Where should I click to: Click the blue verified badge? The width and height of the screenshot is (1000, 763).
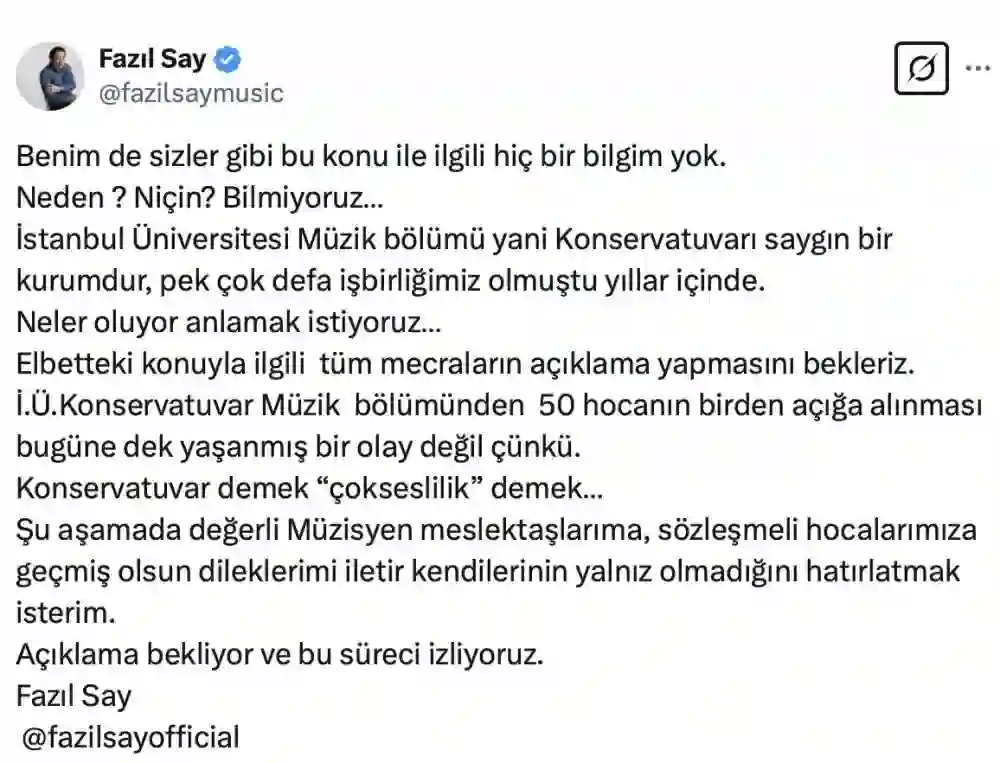[229, 59]
